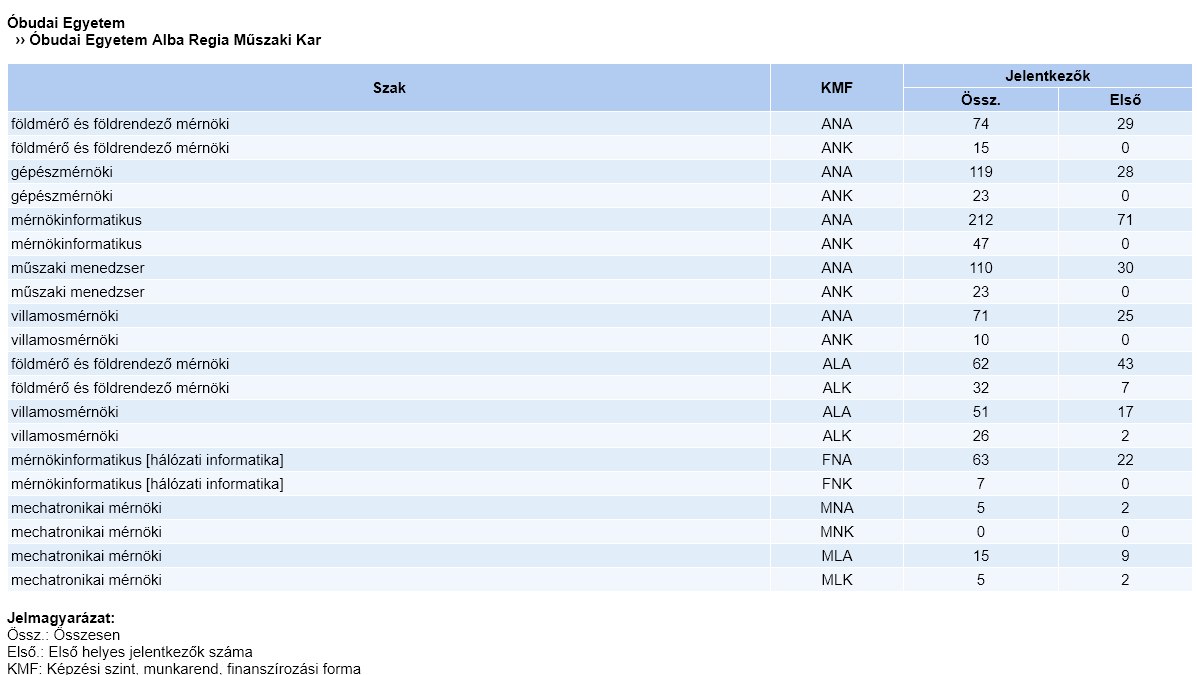Select the cell showing 212 applicants
The image size is (1197, 675).
pos(980,220)
